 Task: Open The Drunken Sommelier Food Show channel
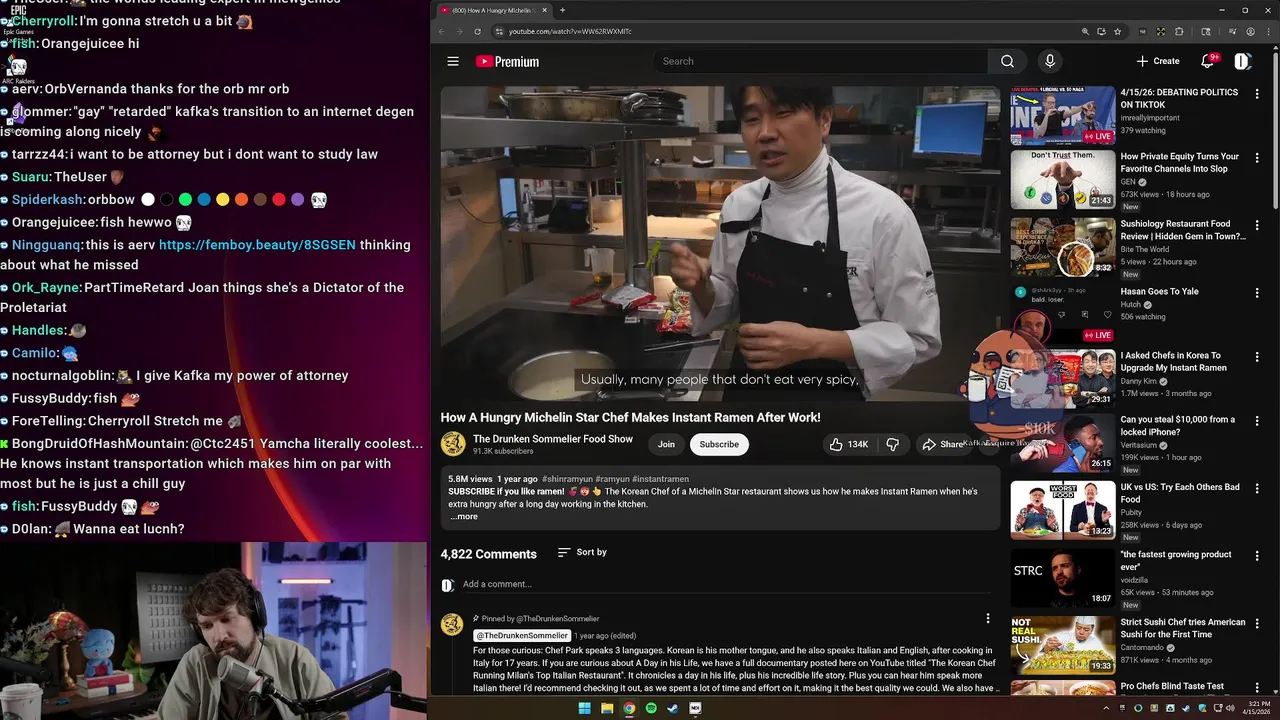point(553,439)
